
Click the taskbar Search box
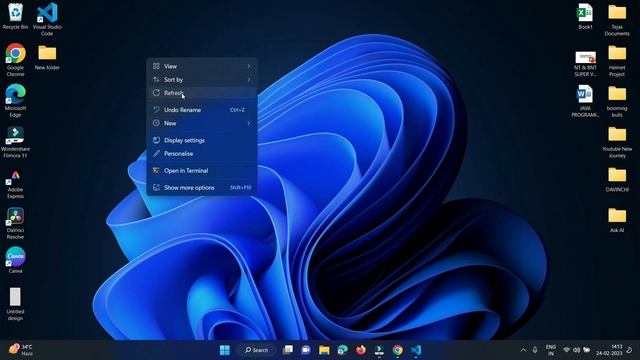[x=256, y=350]
